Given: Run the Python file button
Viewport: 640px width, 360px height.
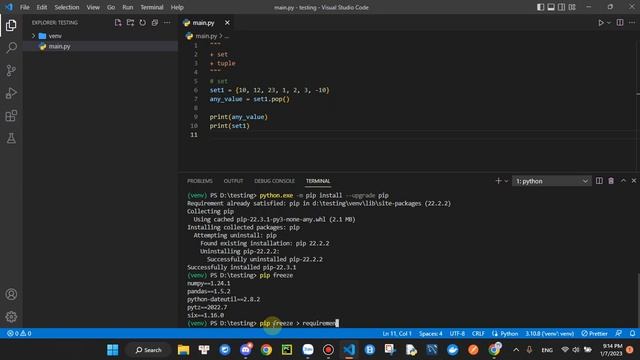Looking at the screenshot, I should tap(601, 23).
